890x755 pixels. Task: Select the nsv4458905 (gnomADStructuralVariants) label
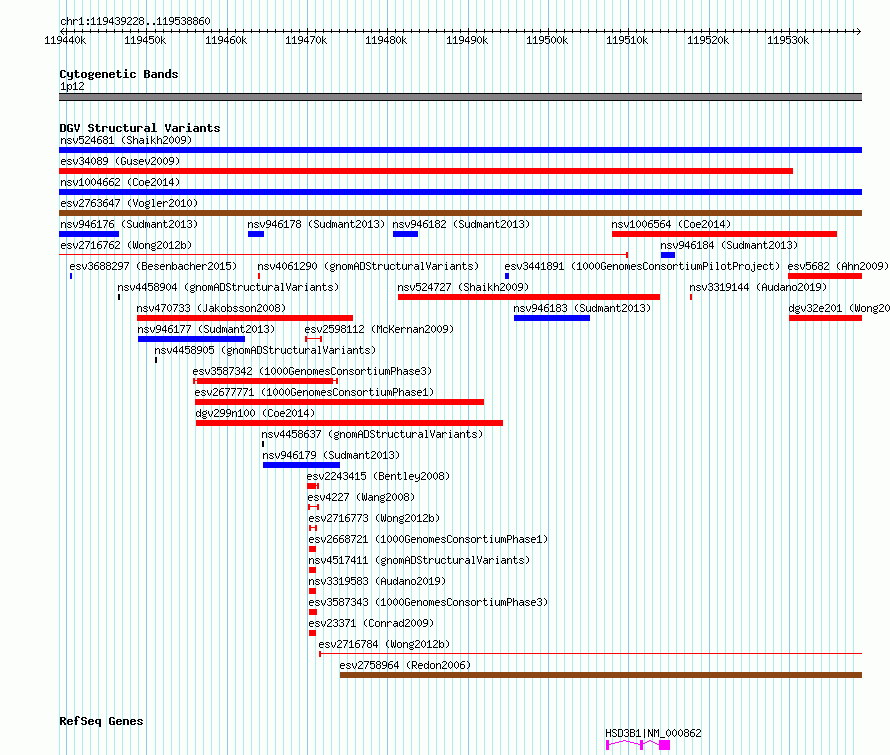click(x=265, y=350)
